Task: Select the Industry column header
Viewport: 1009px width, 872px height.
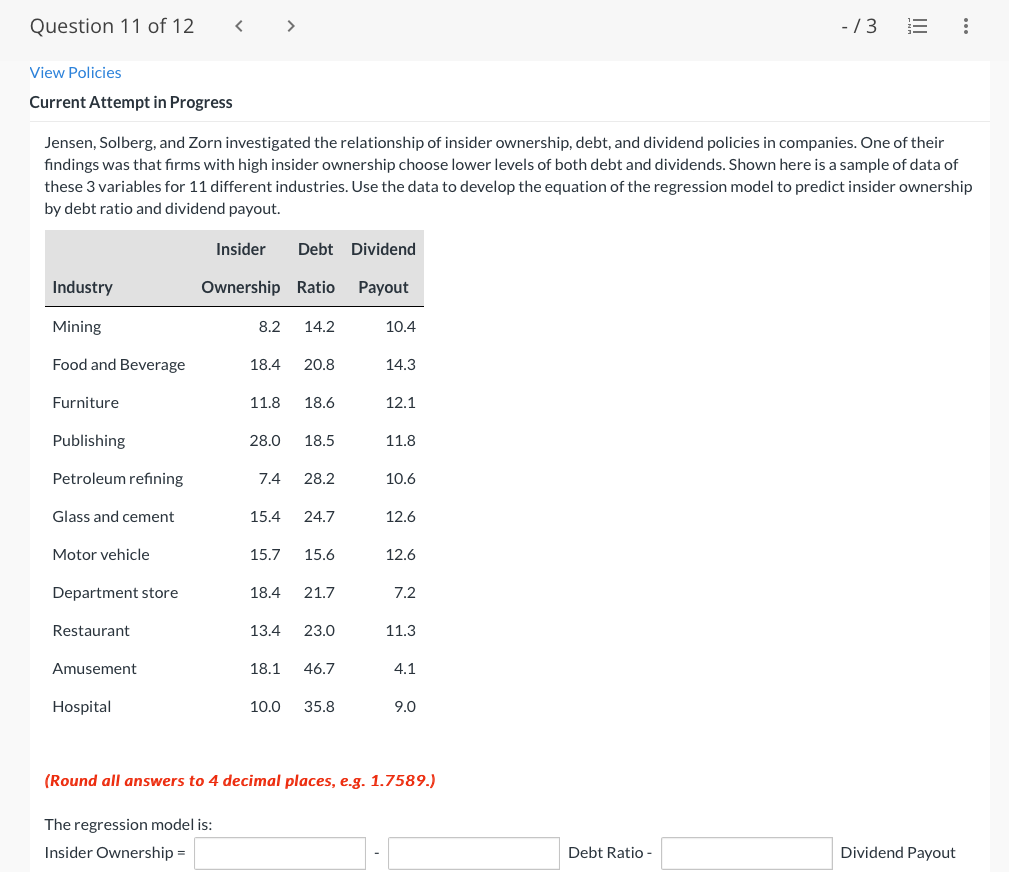Action: (x=82, y=287)
